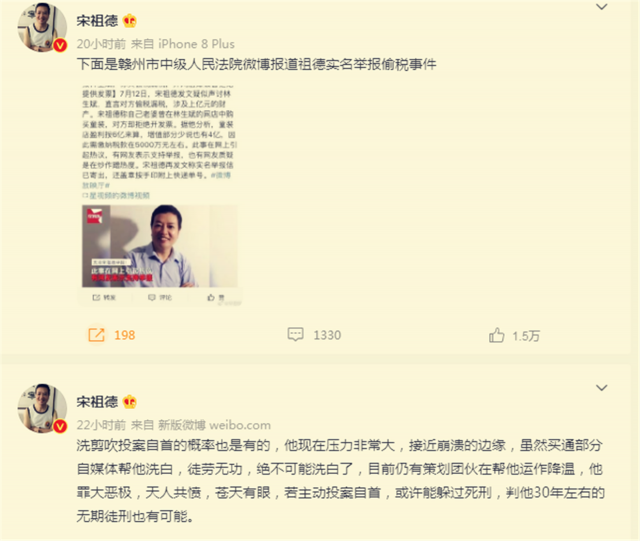Expand the second post's chevron options menu
The width and height of the screenshot is (640, 541).
point(602,387)
